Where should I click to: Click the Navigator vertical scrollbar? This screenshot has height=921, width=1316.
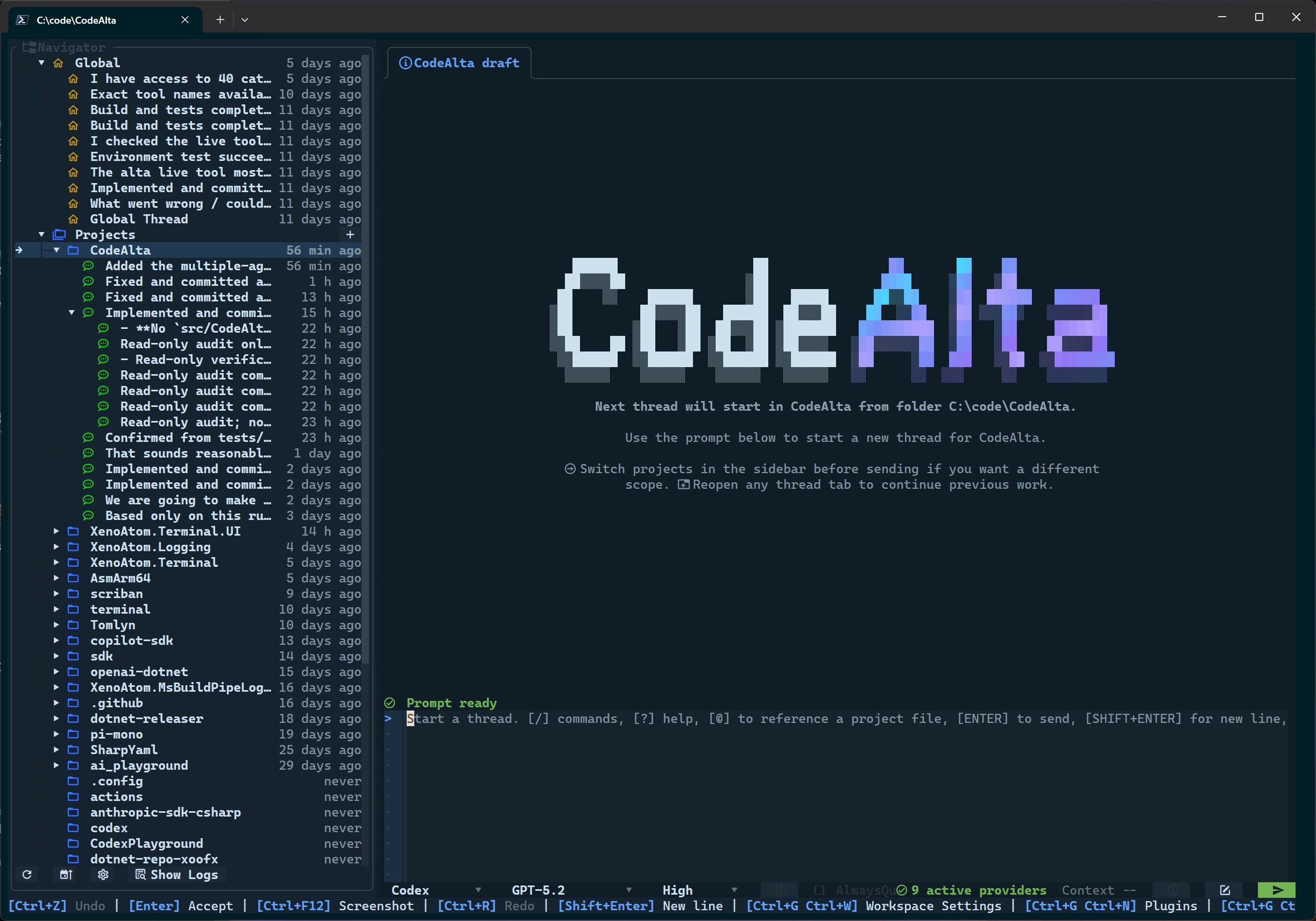point(366,360)
